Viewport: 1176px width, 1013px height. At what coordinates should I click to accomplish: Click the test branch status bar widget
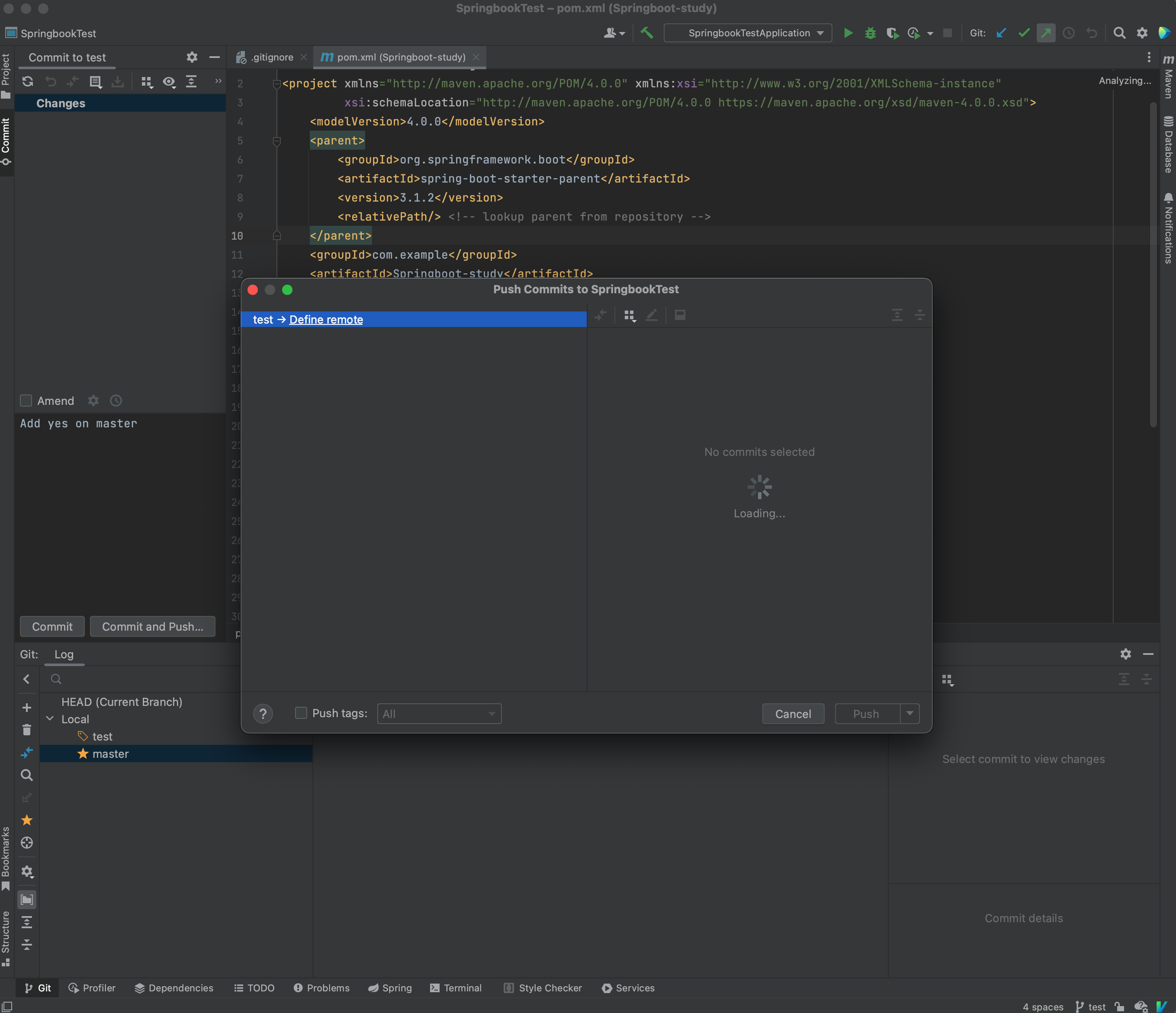tap(1090, 1006)
